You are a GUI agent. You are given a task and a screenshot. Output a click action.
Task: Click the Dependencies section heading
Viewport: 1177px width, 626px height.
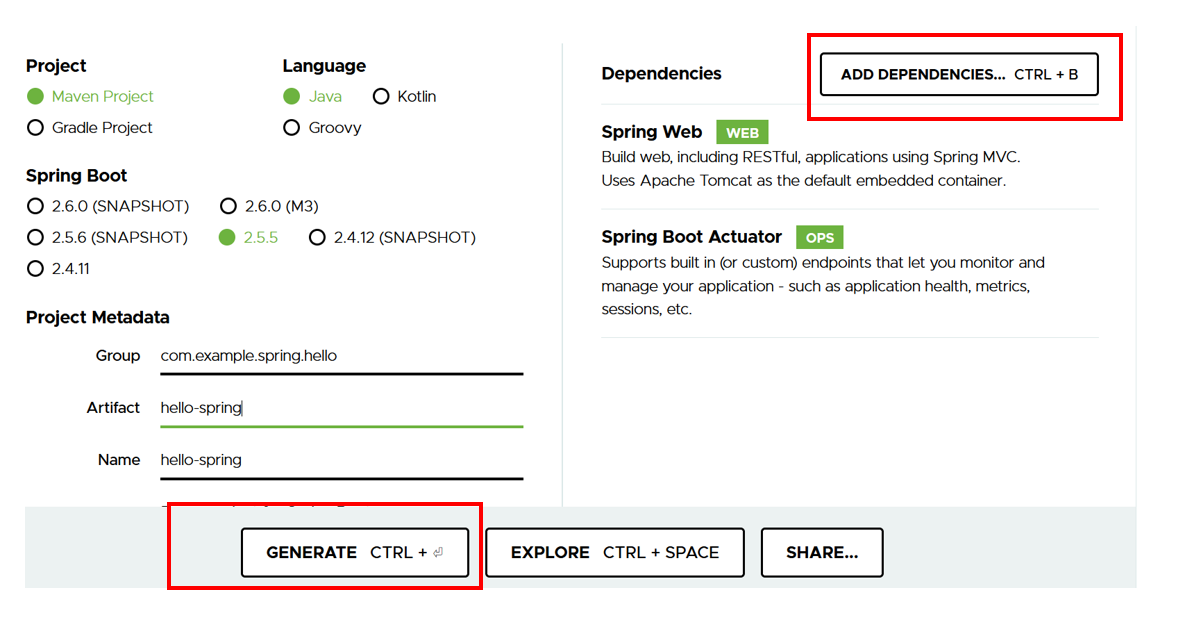click(661, 74)
